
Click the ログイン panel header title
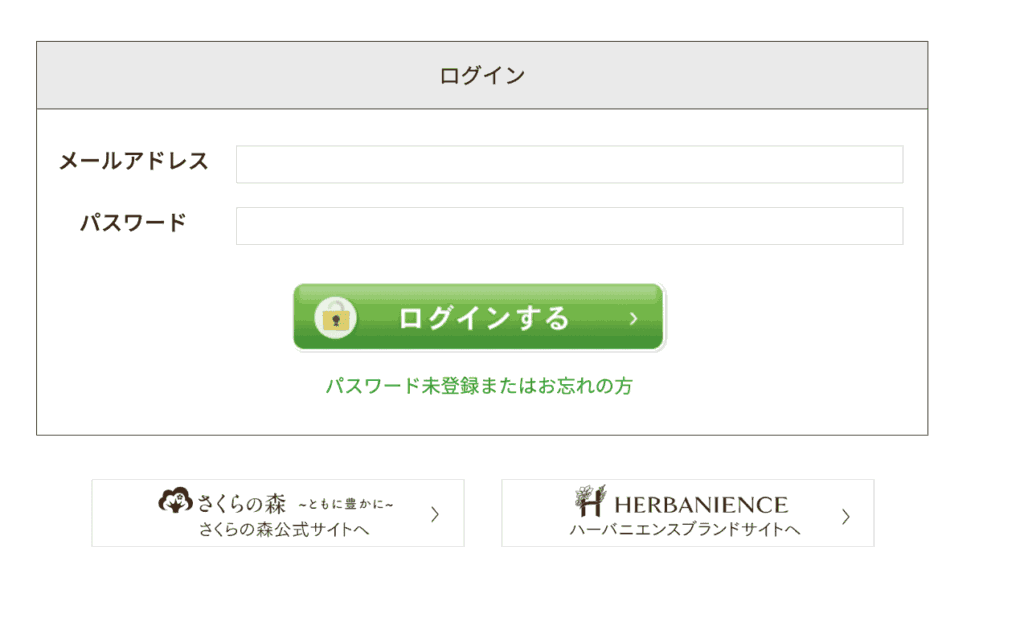(482, 75)
